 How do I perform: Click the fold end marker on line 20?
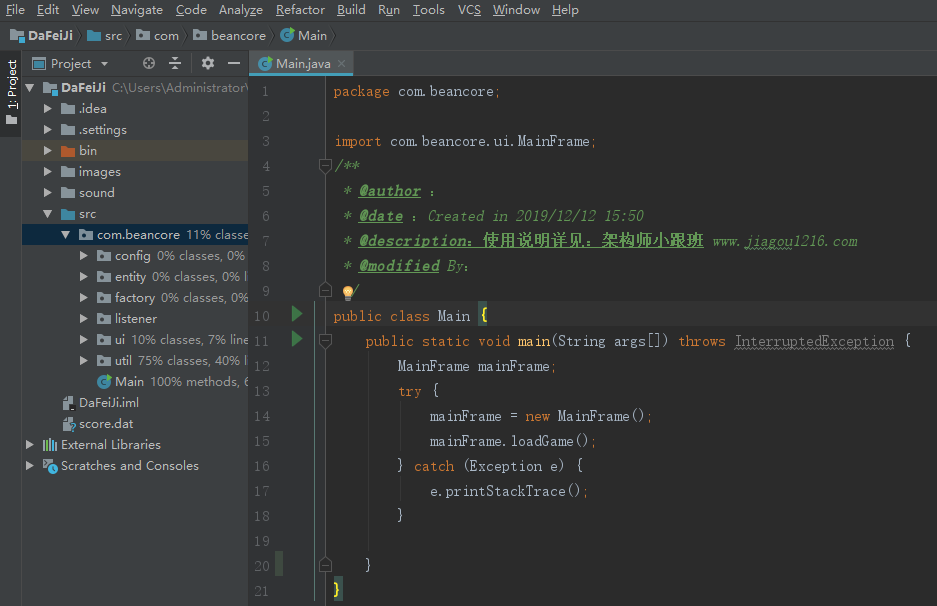point(325,565)
